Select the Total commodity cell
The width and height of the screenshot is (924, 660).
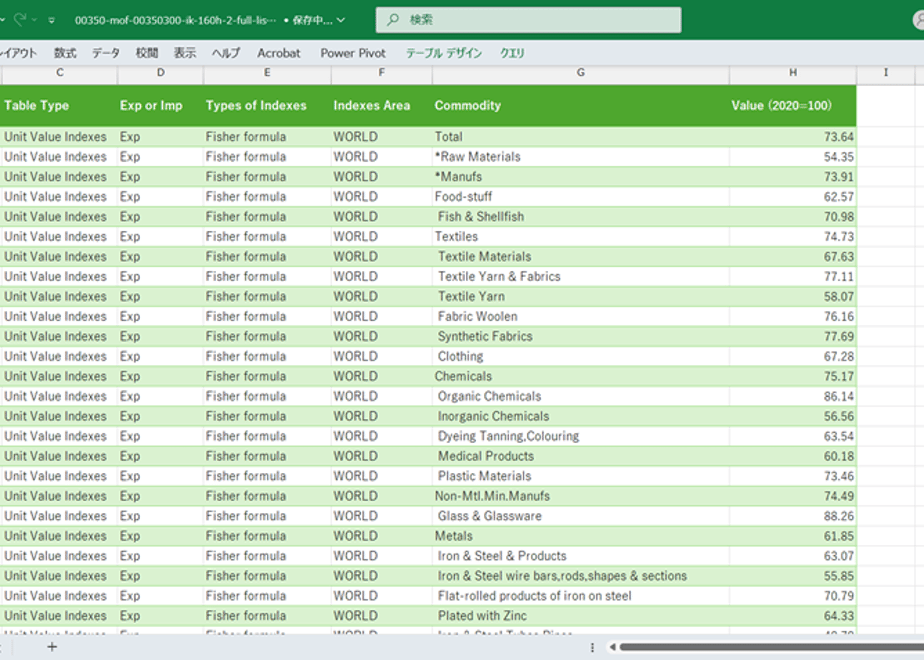click(x=580, y=137)
